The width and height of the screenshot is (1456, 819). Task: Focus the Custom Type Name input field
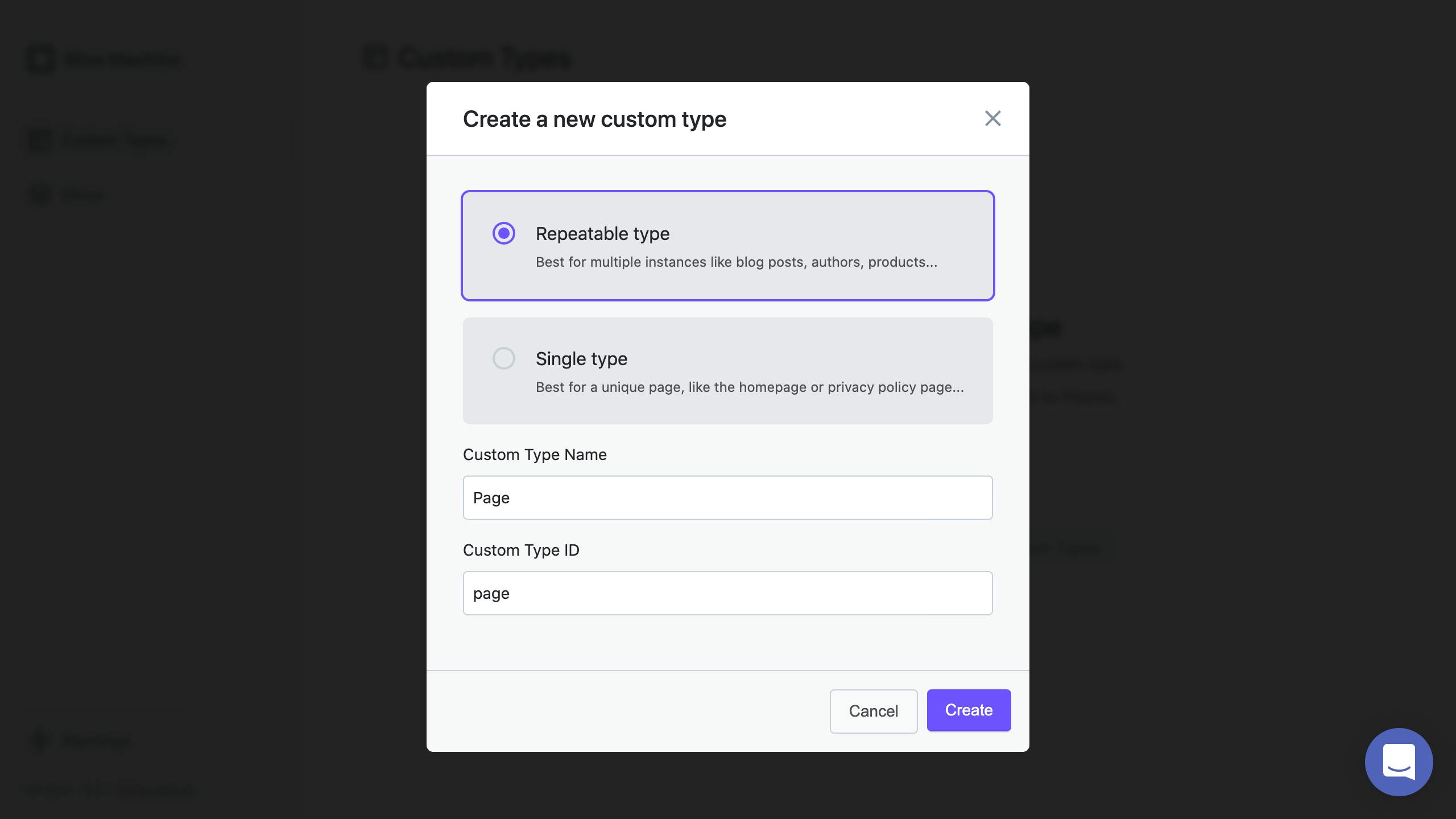pos(727,497)
